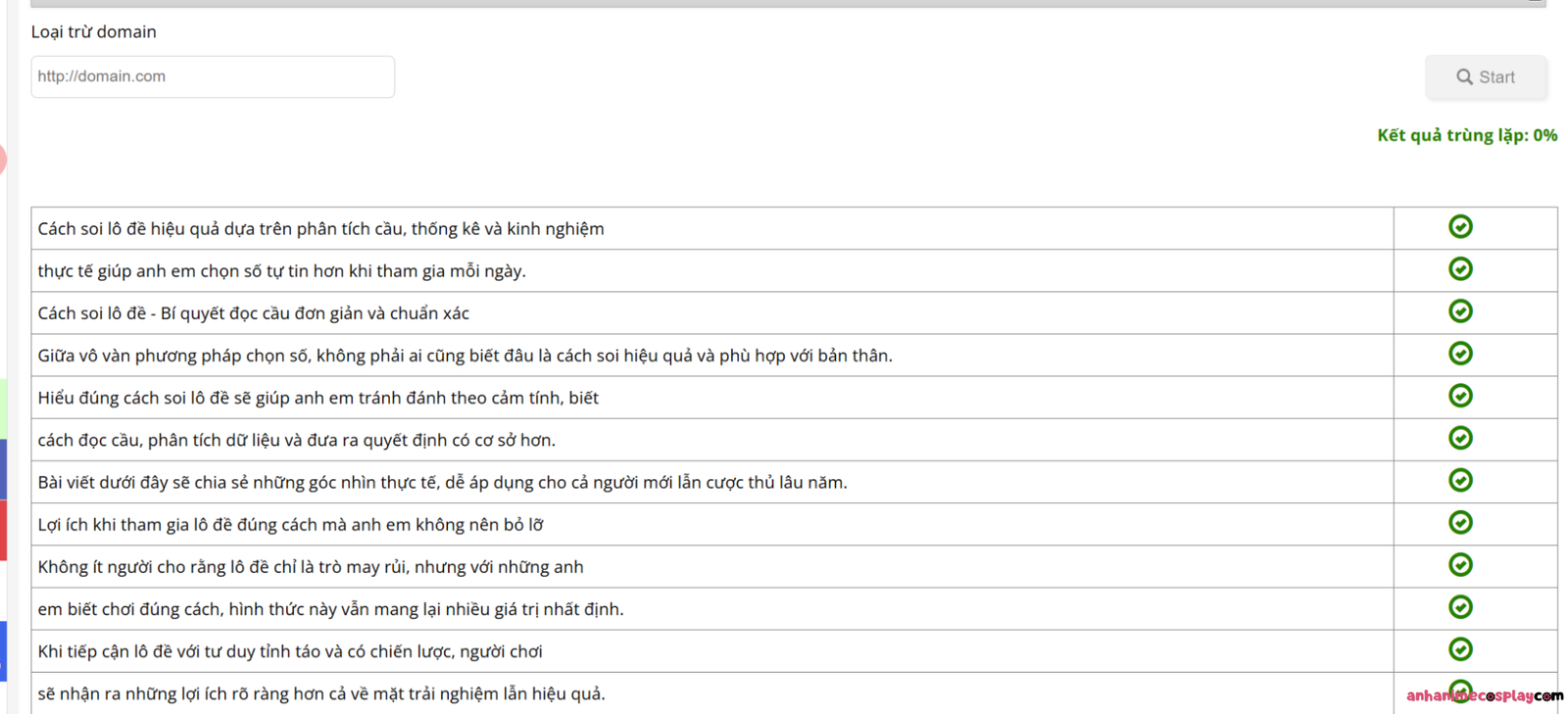Click check icon for 'thực tế giúp anh em' row
The height and width of the screenshot is (714, 1568).
click(x=1460, y=269)
